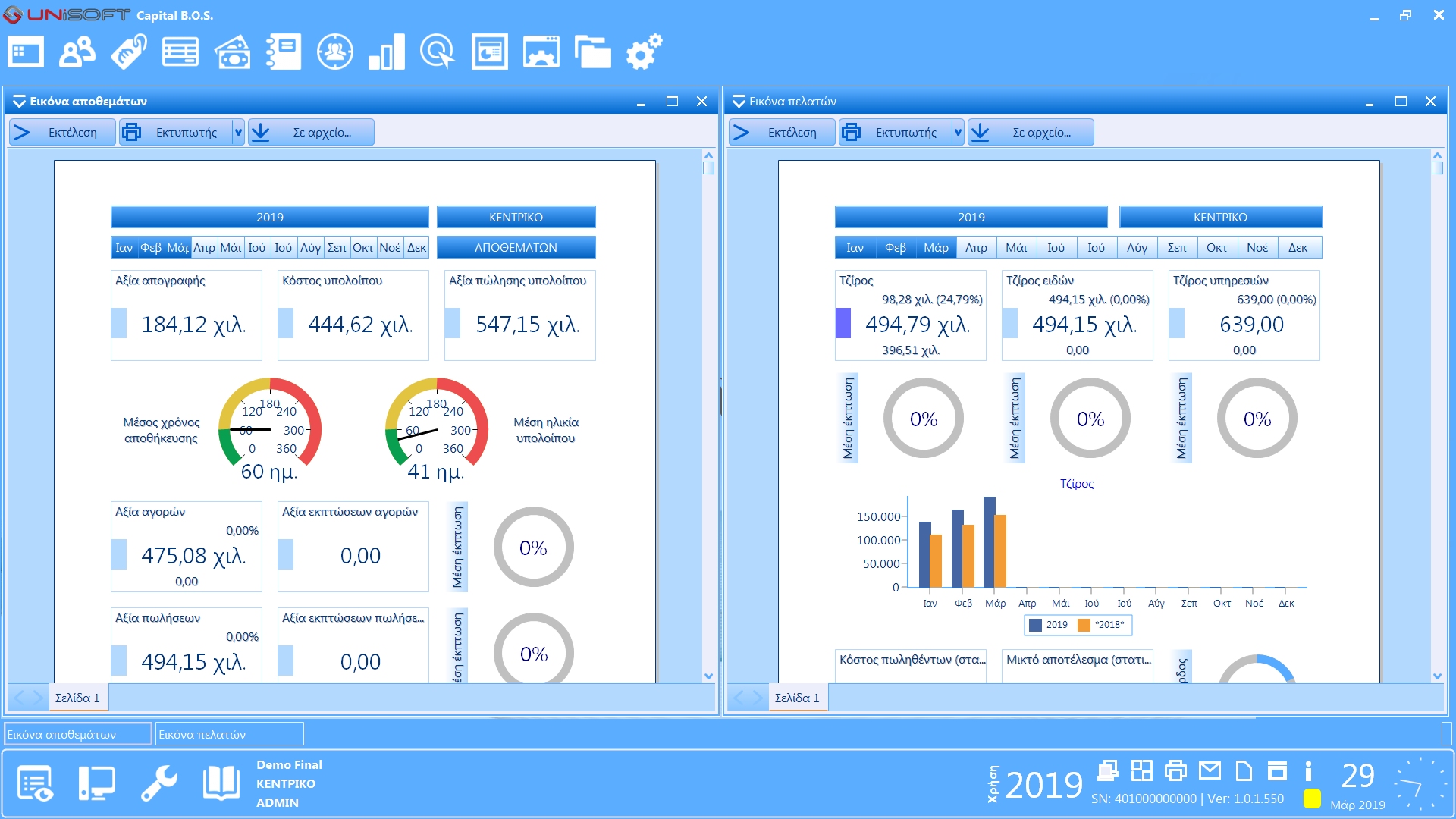1456x819 pixels.
Task: Open the settings gears icon
Action: 645,53
